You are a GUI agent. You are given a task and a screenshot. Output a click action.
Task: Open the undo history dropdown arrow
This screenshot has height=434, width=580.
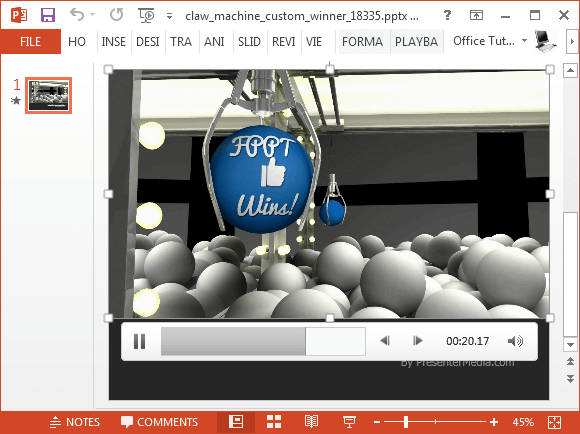coord(92,15)
